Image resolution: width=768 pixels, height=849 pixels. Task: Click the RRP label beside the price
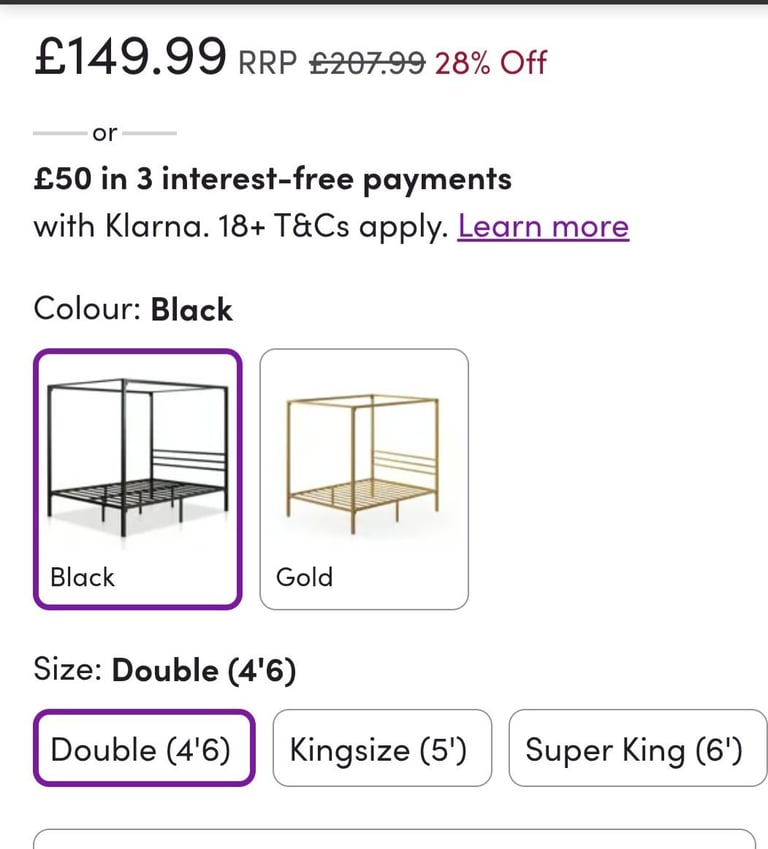(x=268, y=63)
